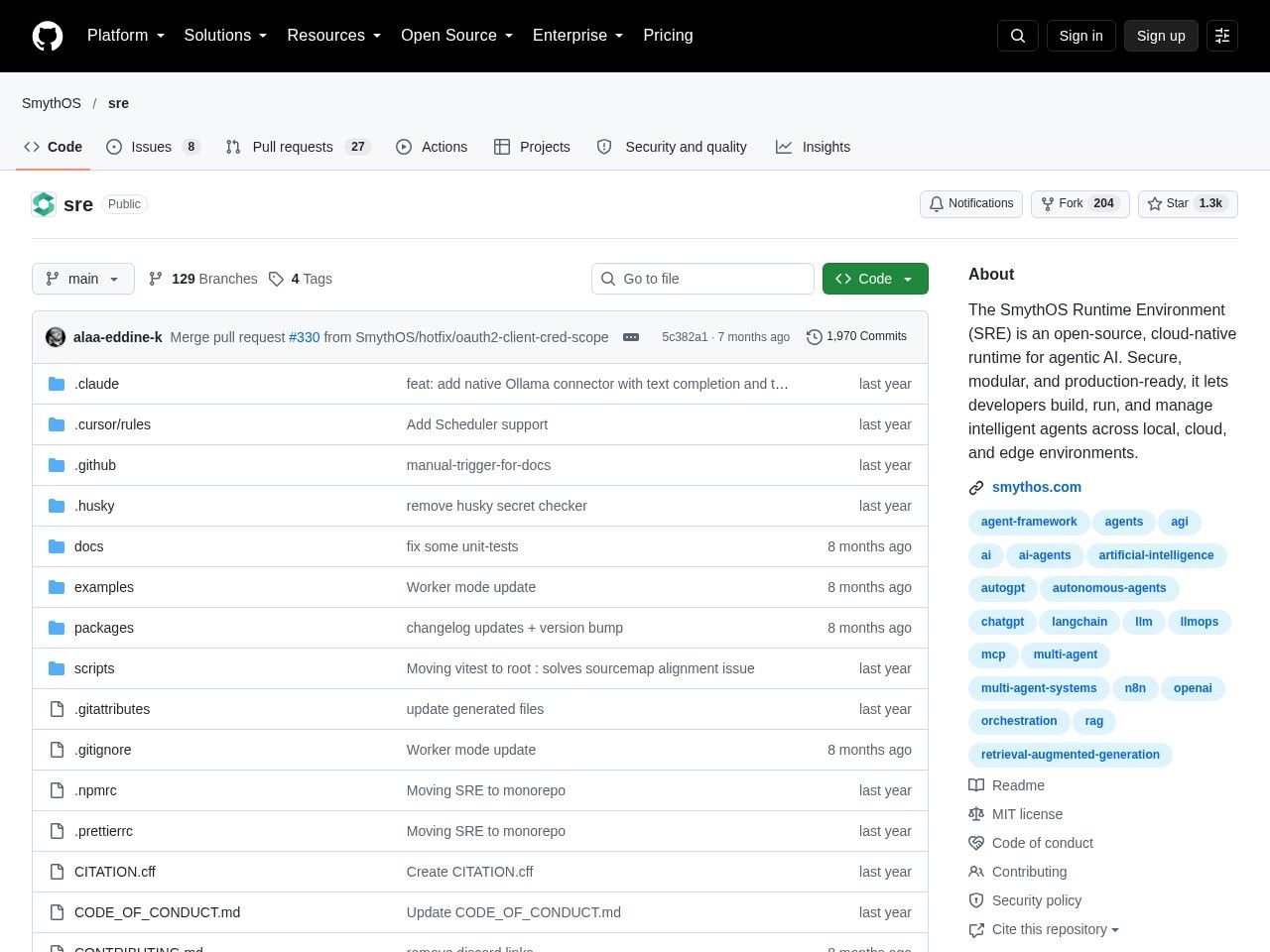Expand the Resources menu

pos(334,36)
